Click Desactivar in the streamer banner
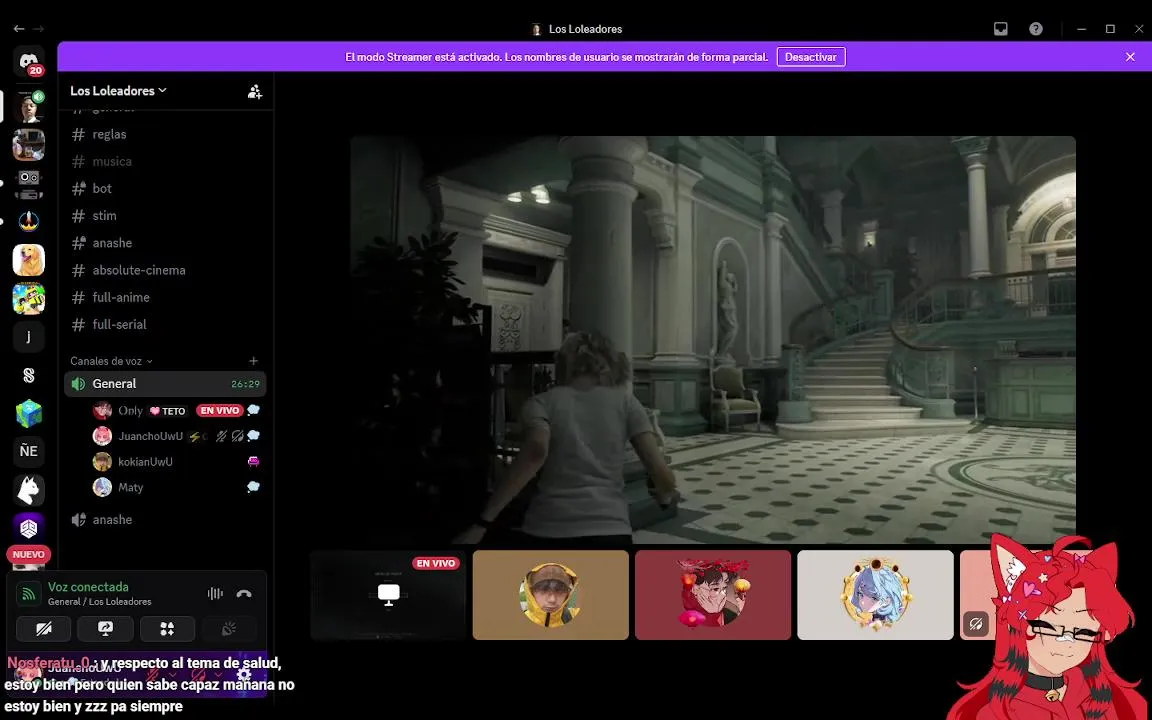 810,57
